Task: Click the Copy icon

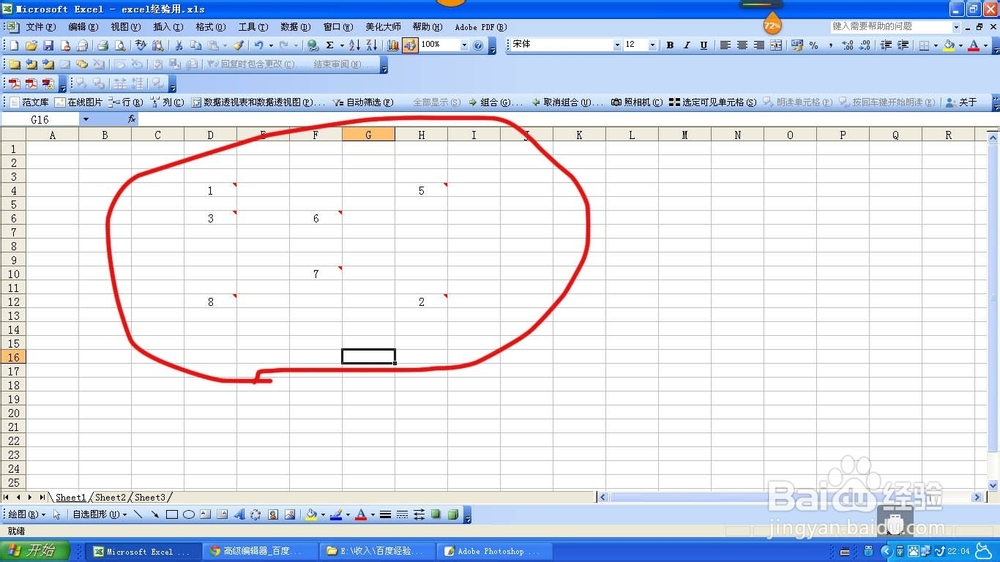Action: 196,45
